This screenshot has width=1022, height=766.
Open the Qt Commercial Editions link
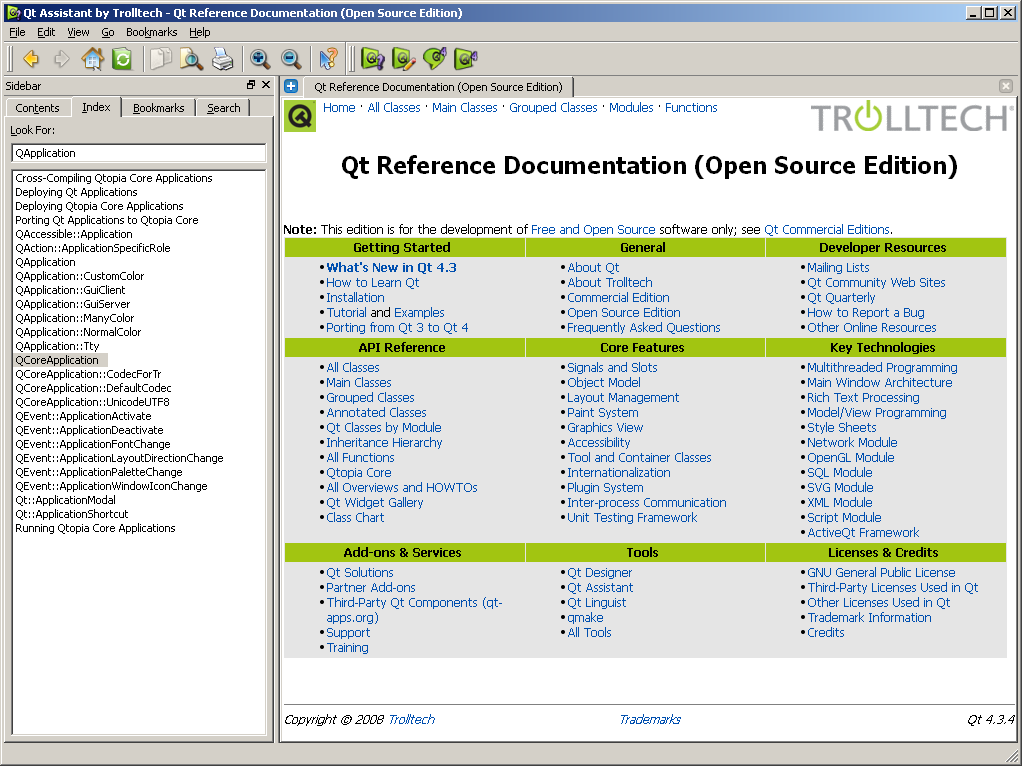click(826, 229)
